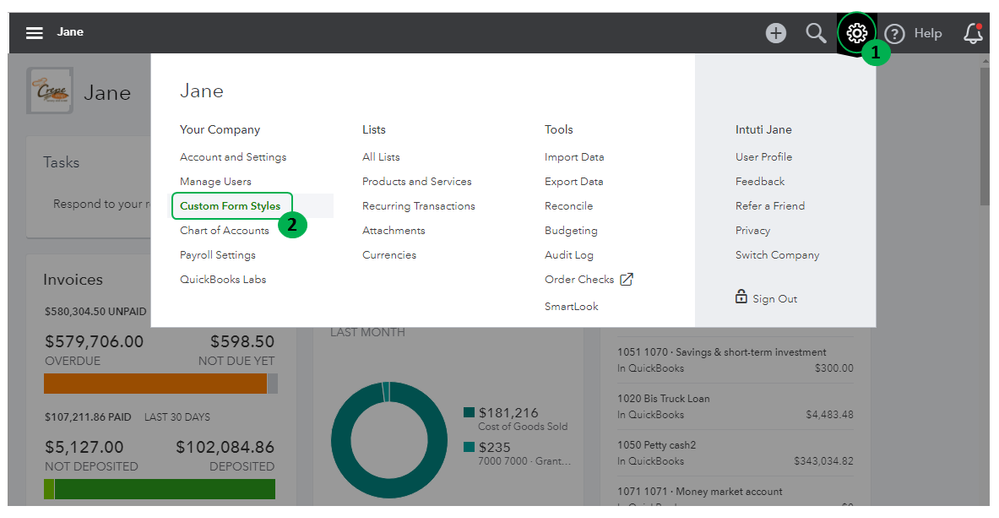Select Manage Users
Viewport: 999px width, 518px height.
click(x=215, y=182)
